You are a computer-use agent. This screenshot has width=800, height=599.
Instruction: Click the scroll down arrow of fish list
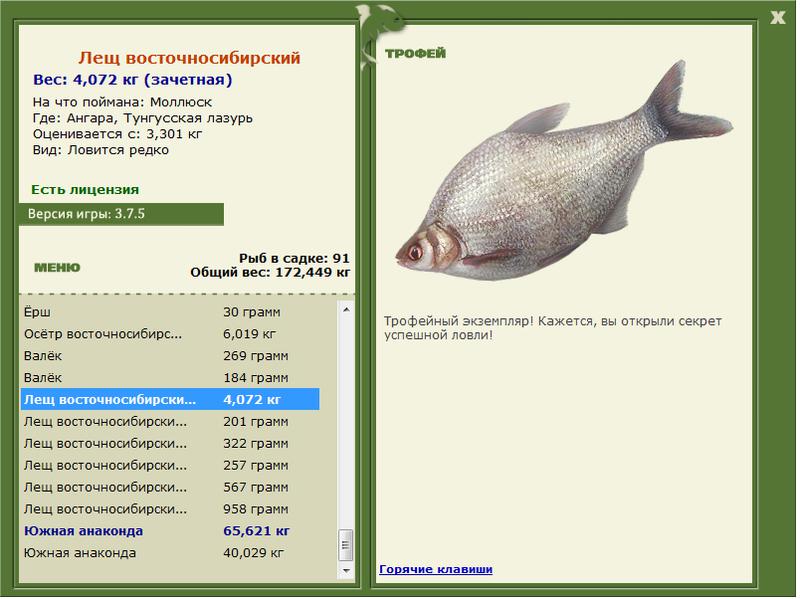tap(346, 570)
